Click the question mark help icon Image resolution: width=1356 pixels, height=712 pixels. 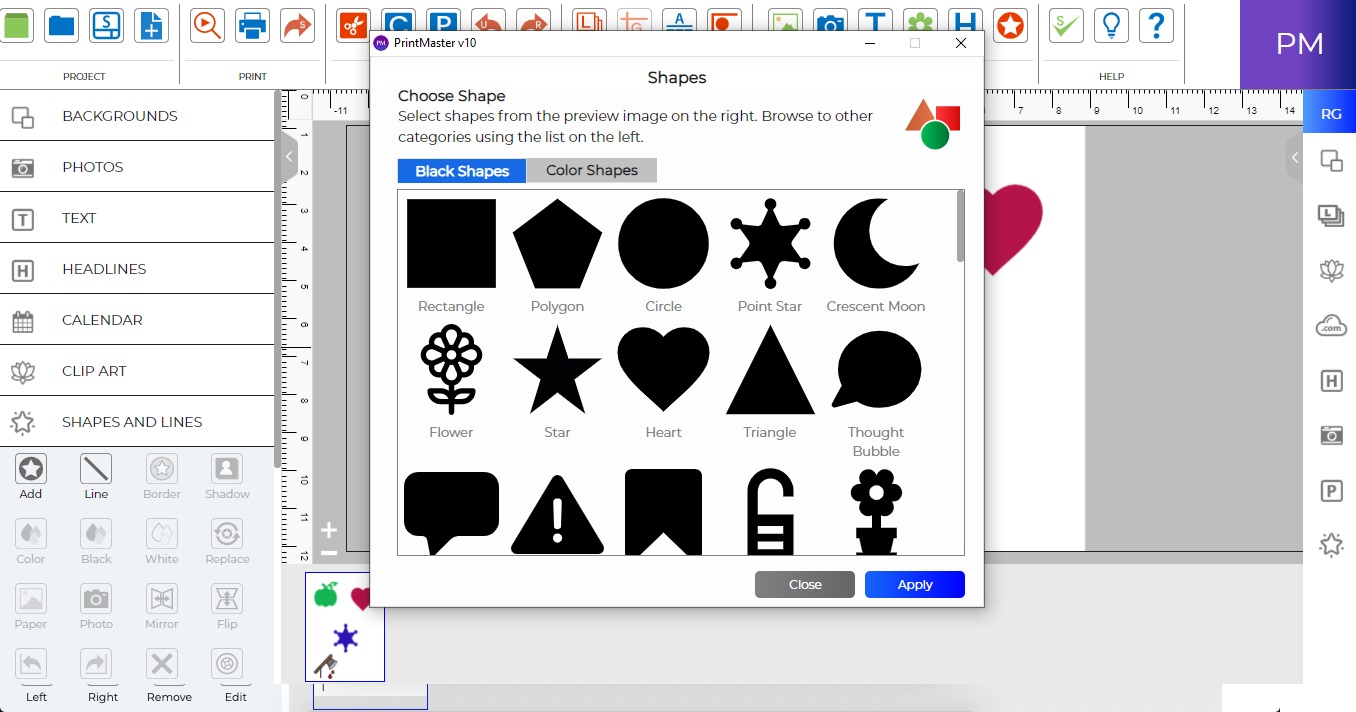pos(1156,25)
